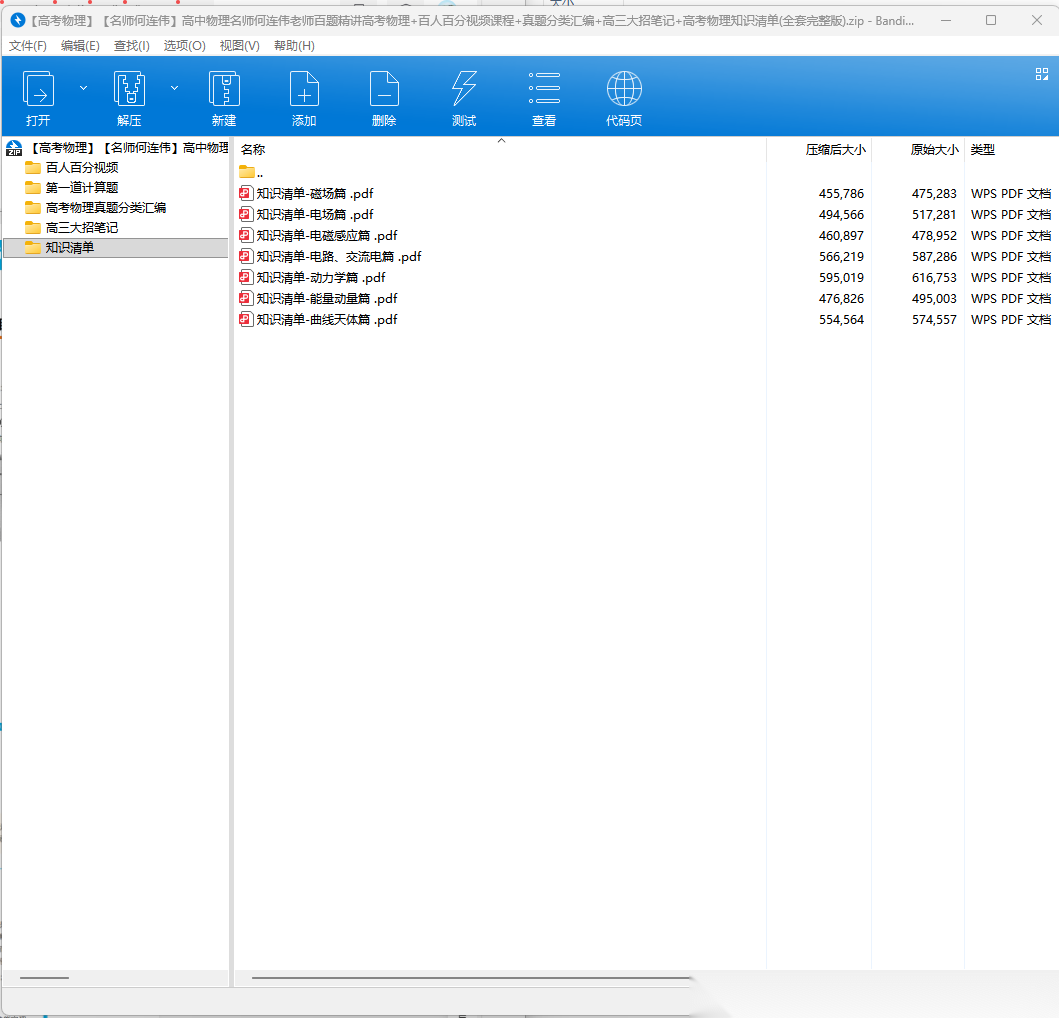Open the 选项(O) menu
Viewport: 1059px width, 1018px height.
point(184,46)
